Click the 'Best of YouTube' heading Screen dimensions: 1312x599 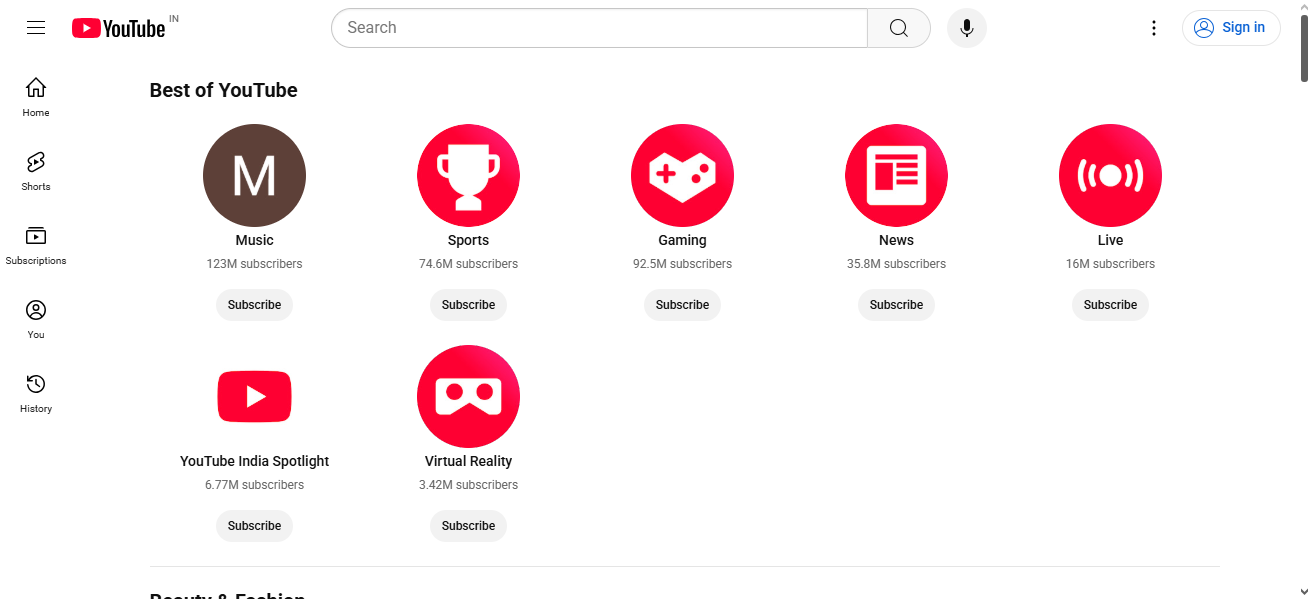pos(224,90)
